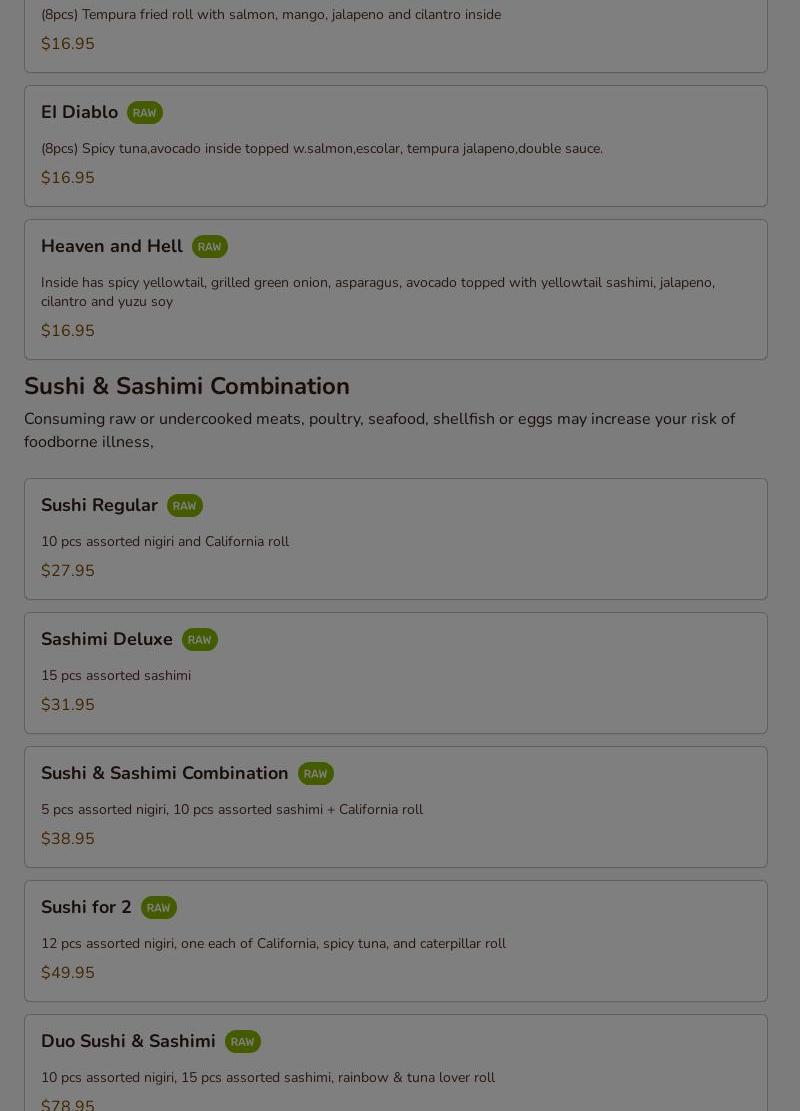
Task: Click the Sushi & Sashimi Combination section heading
Action: click(187, 386)
